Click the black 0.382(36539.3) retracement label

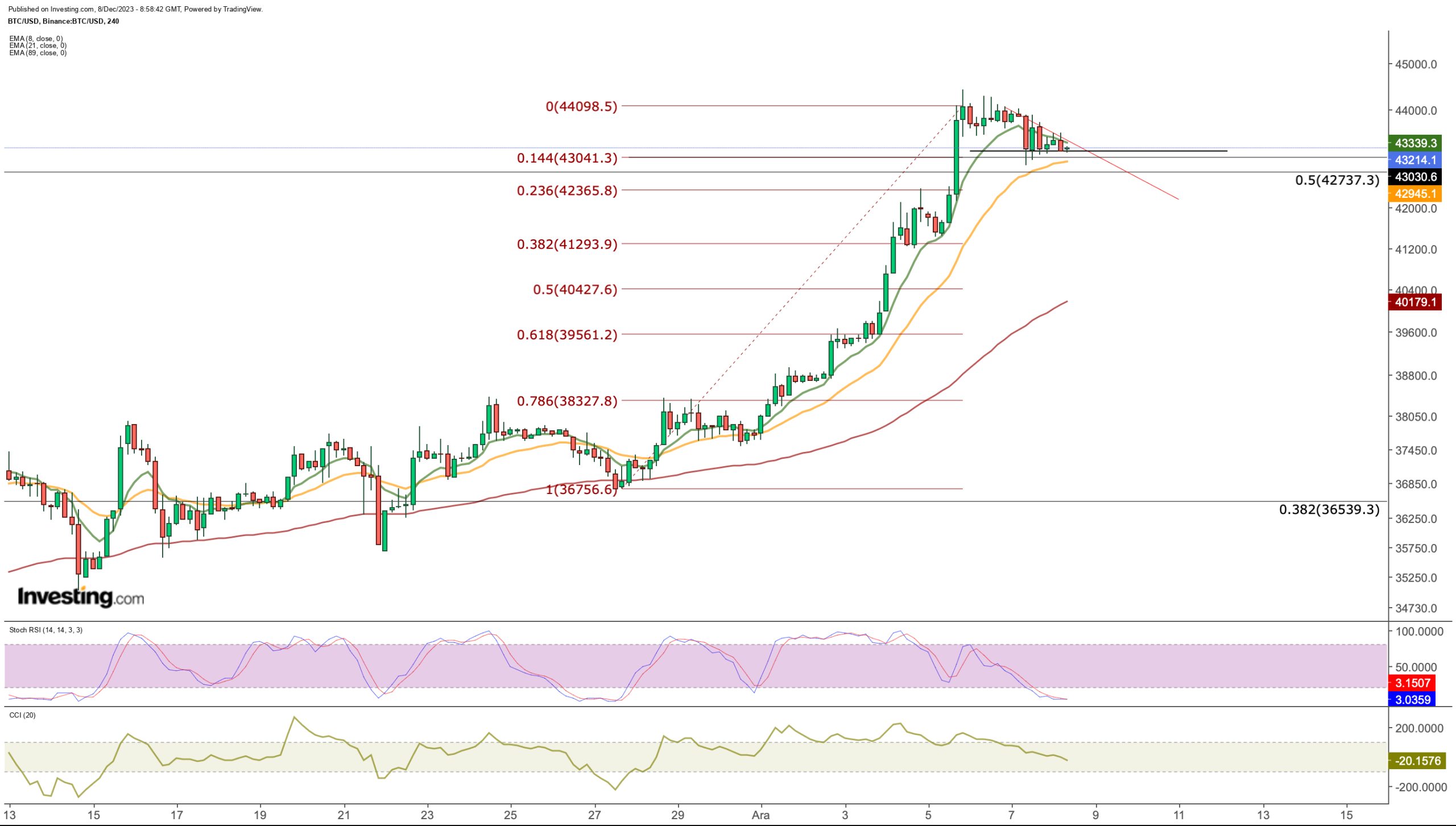[1329, 509]
